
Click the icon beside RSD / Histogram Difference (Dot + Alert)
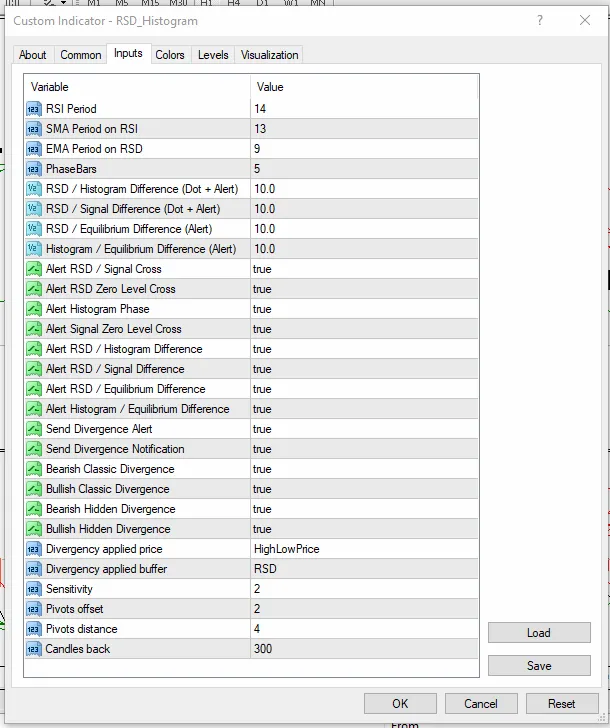pos(34,189)
